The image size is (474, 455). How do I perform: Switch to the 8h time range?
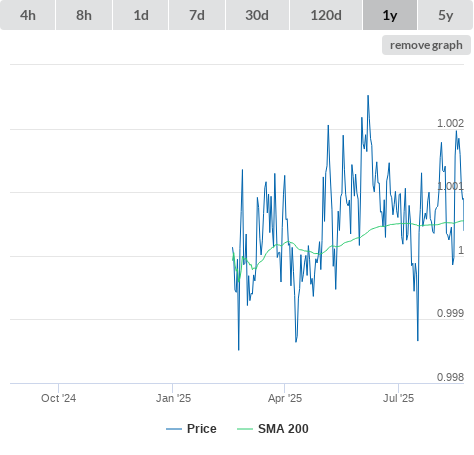click(84, 15)
